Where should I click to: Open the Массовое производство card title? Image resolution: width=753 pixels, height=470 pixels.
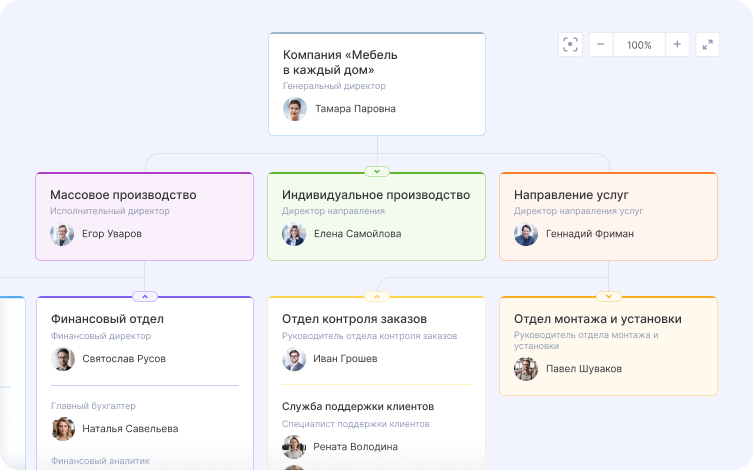[123, 195]
